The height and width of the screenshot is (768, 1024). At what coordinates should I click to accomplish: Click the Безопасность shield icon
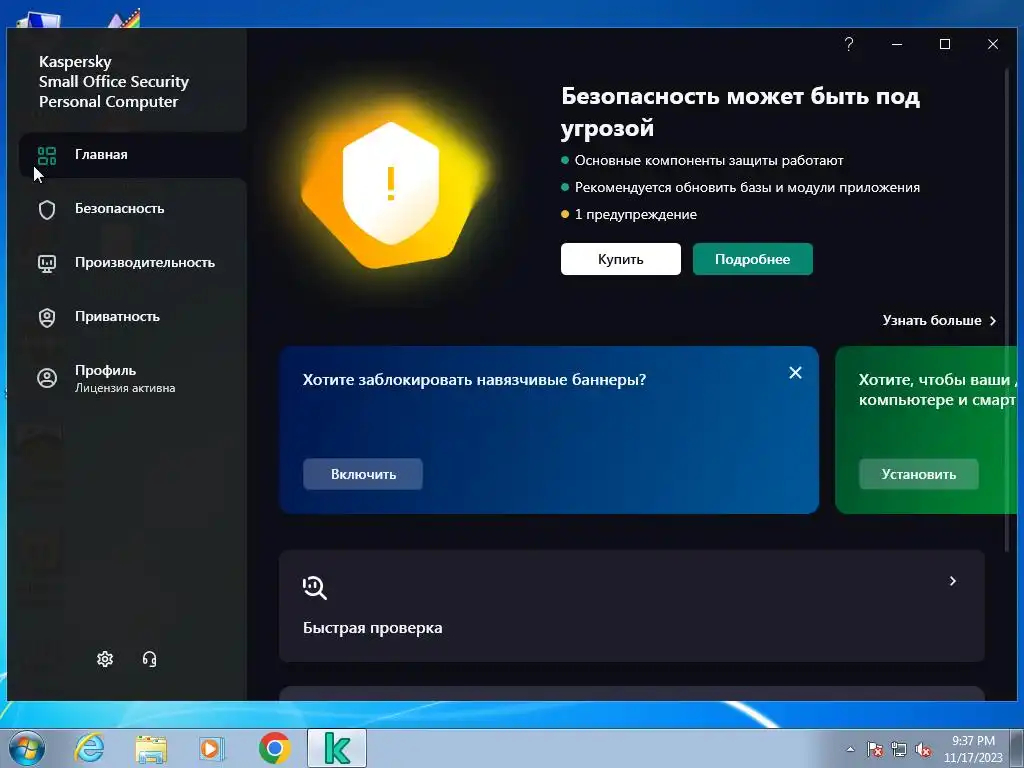[x=47, y=210]
